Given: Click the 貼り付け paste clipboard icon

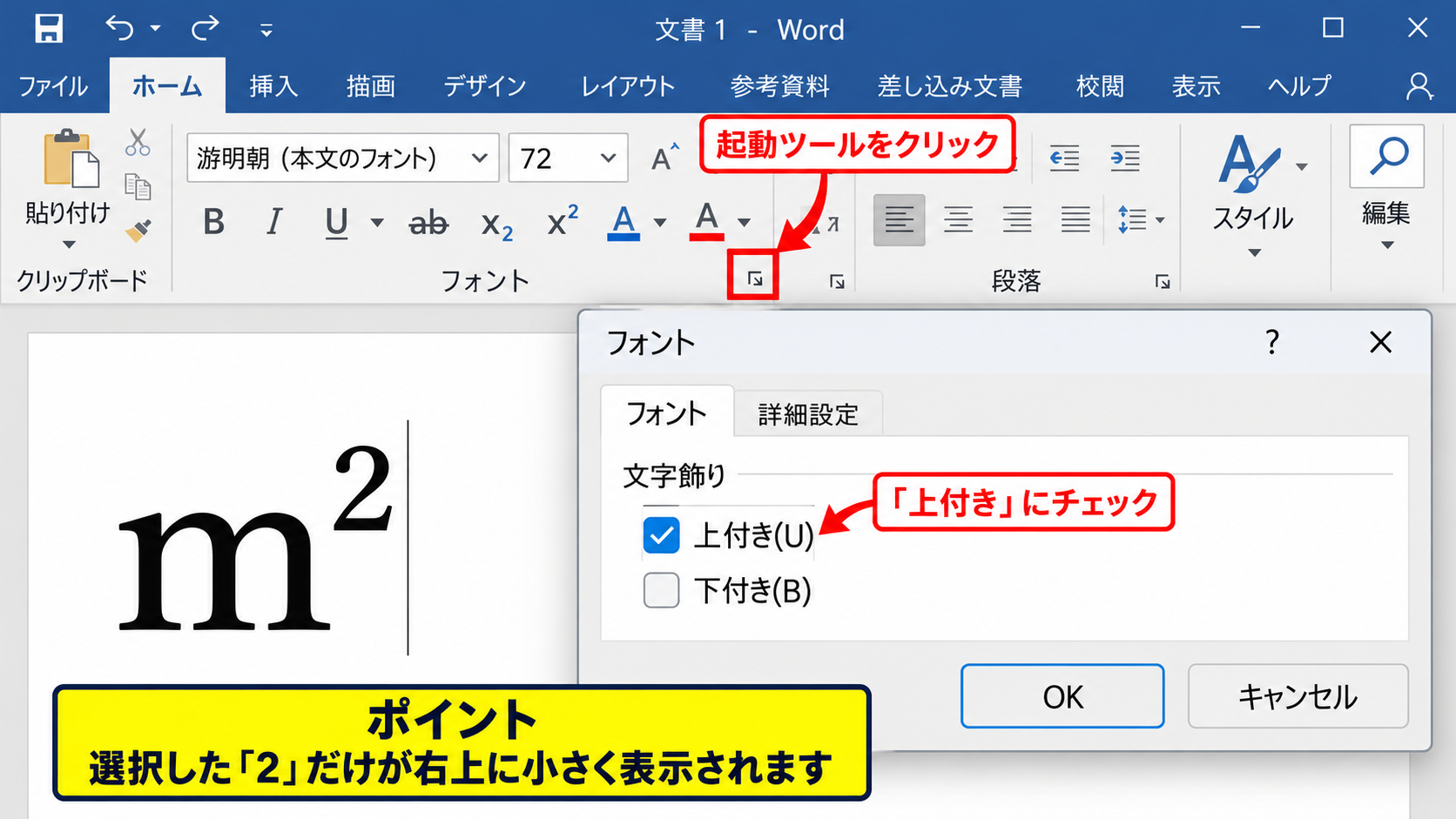Looking at the screenshot, I should (x=71, y=158).
